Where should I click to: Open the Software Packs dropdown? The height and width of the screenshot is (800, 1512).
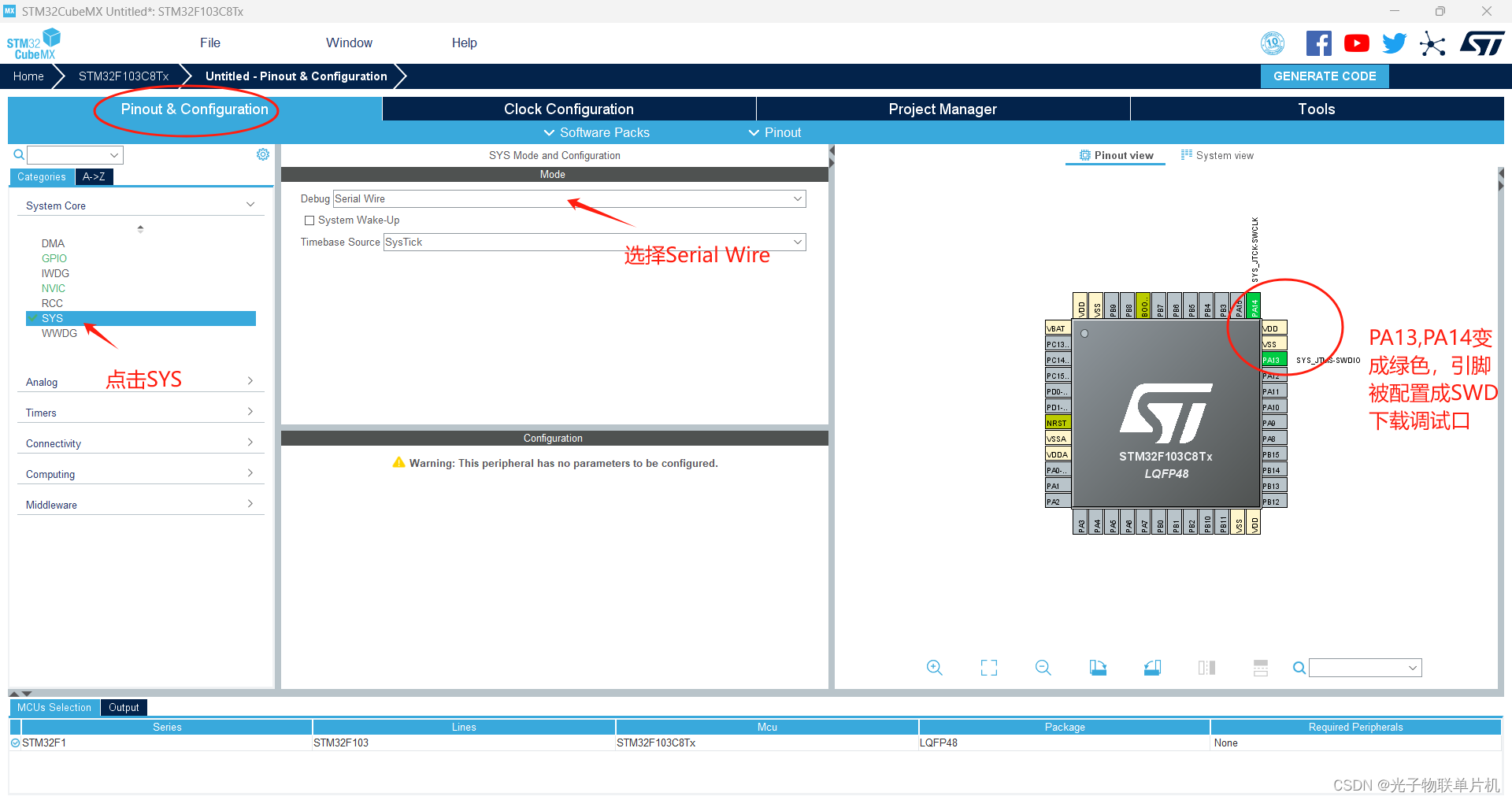(597, 132)
